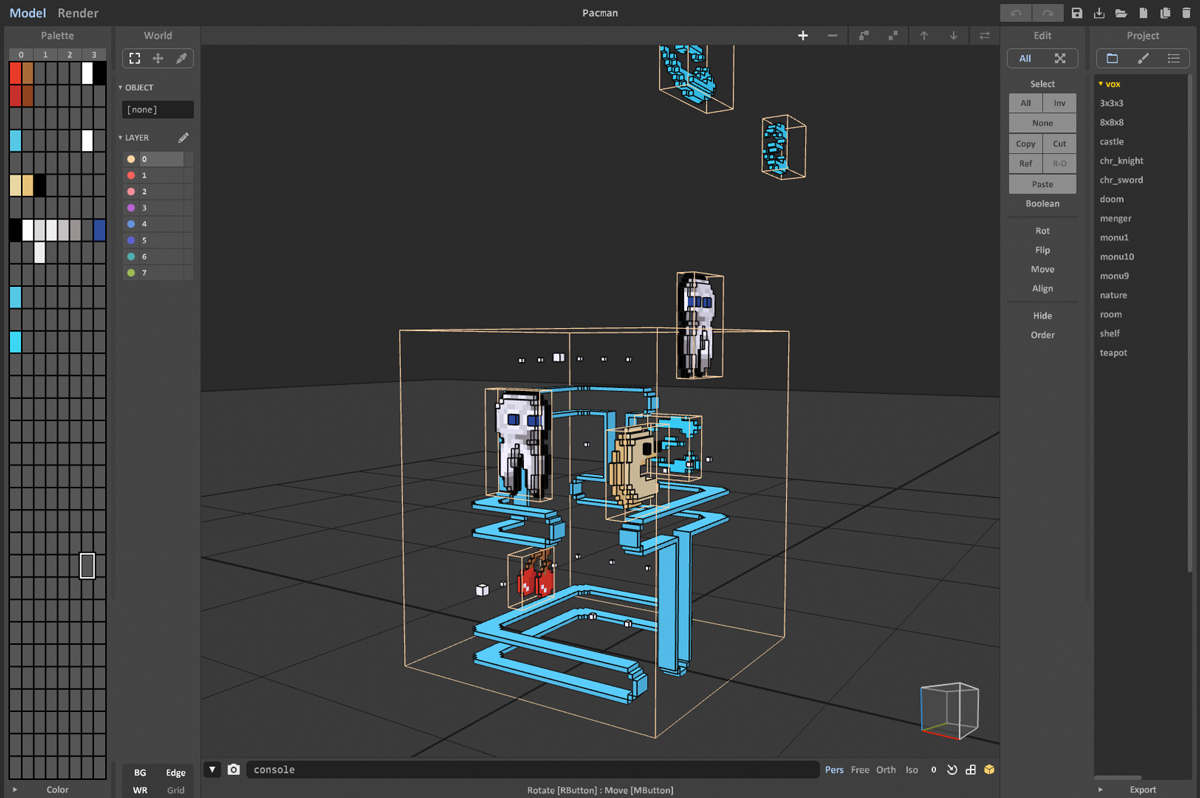This screenshot has height=798, width=1200.
Task: Create a new file using the blank page icon
Action: [x=1143, y=13]
